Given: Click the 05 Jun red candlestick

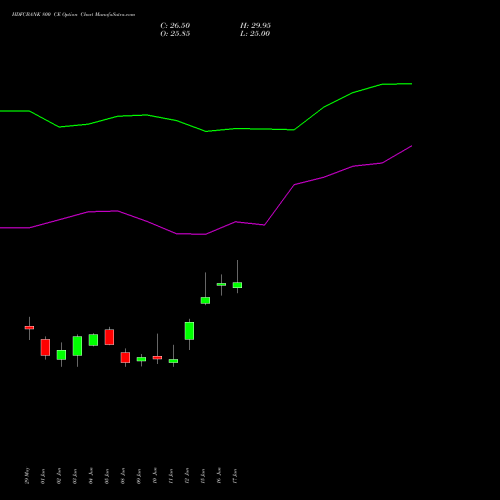Looking at the screenshot, I should pos(109,337).
